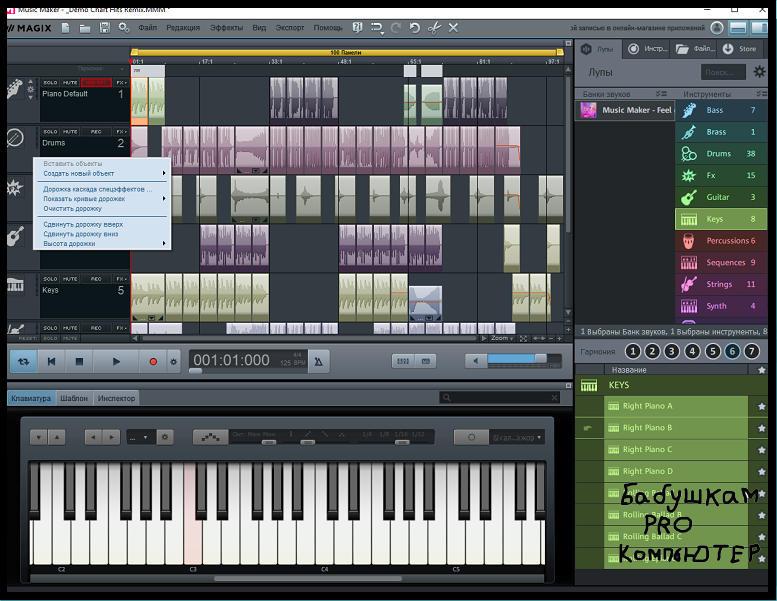
Task: Open the Store tab
Action: (x=740, y=49)
